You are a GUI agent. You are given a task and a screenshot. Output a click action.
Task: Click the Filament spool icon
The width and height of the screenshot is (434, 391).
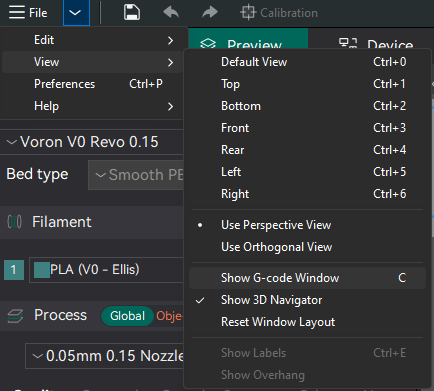(14, 222)
